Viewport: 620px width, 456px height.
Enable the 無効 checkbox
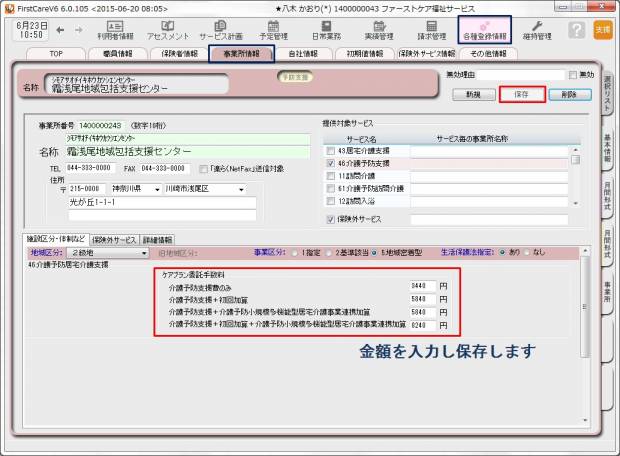point(573,75)
